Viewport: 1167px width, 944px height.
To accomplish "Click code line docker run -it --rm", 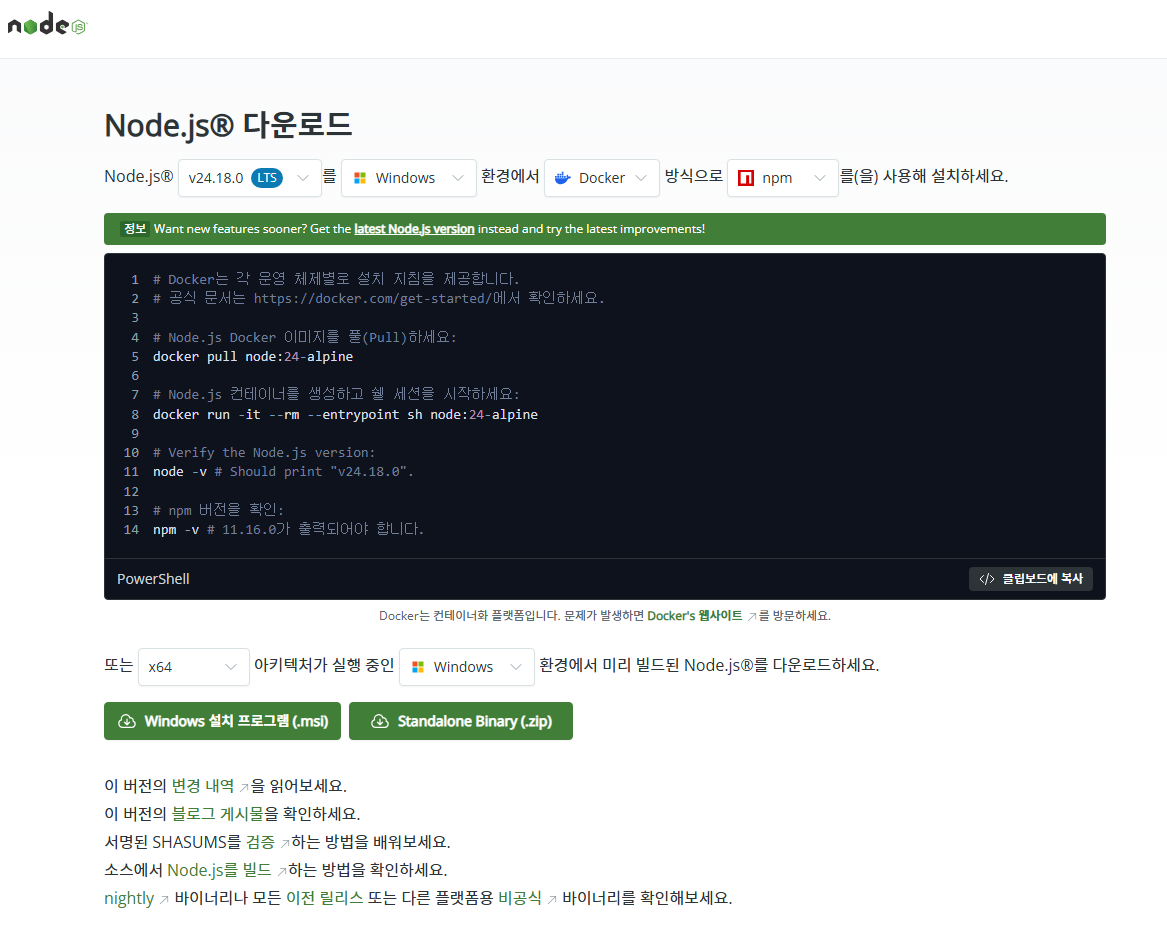I will (x=345, y=415).
